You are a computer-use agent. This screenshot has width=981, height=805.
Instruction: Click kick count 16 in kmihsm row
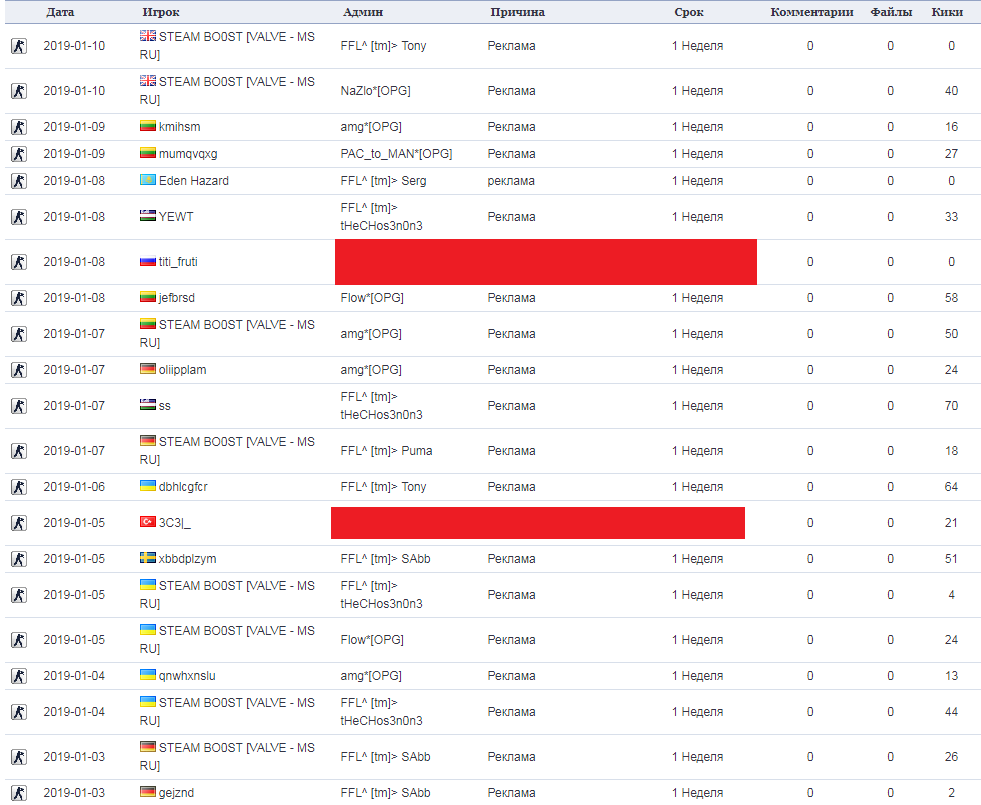[951, 127]
